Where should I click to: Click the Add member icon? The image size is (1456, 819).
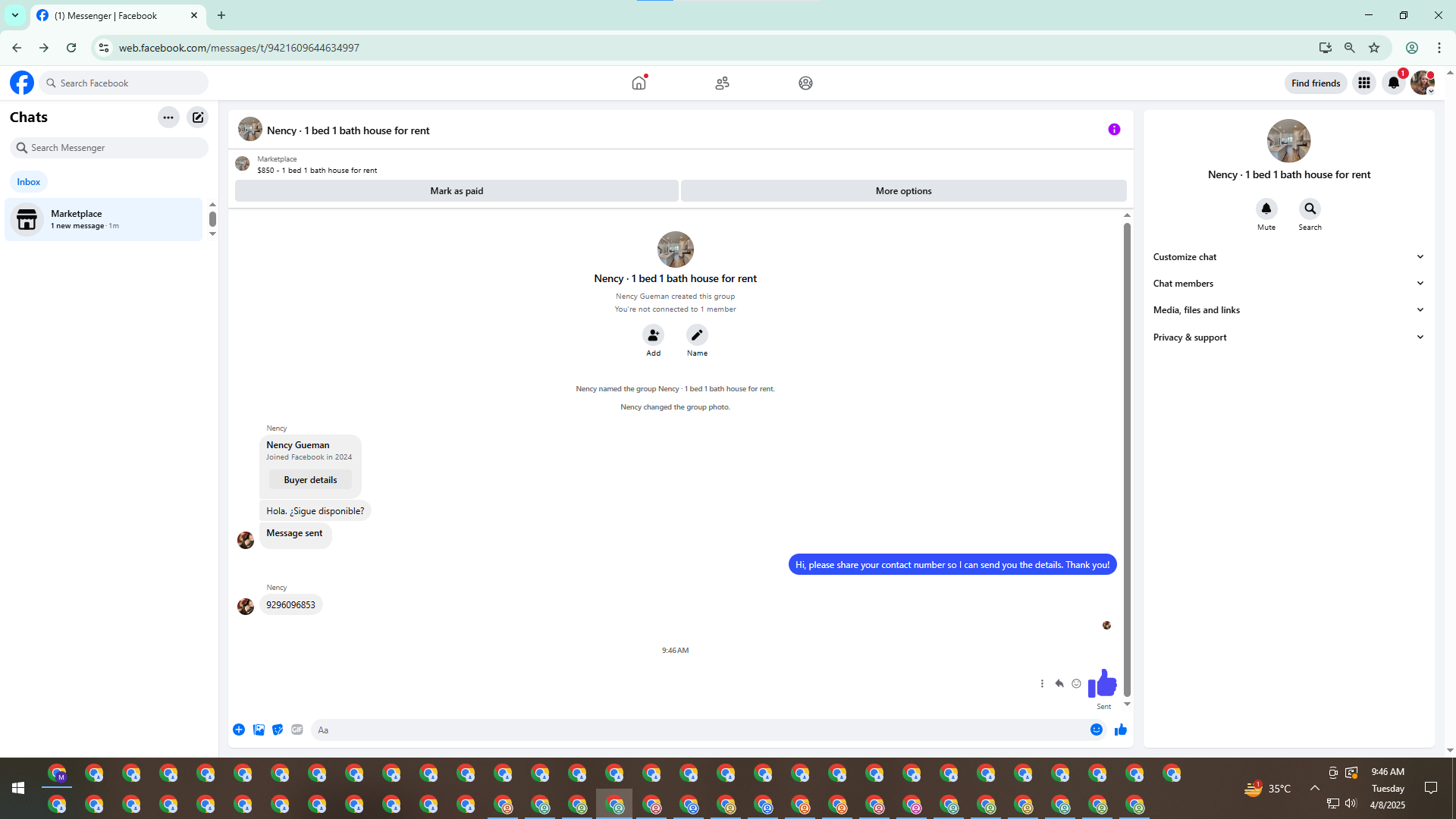pos(653,335)
